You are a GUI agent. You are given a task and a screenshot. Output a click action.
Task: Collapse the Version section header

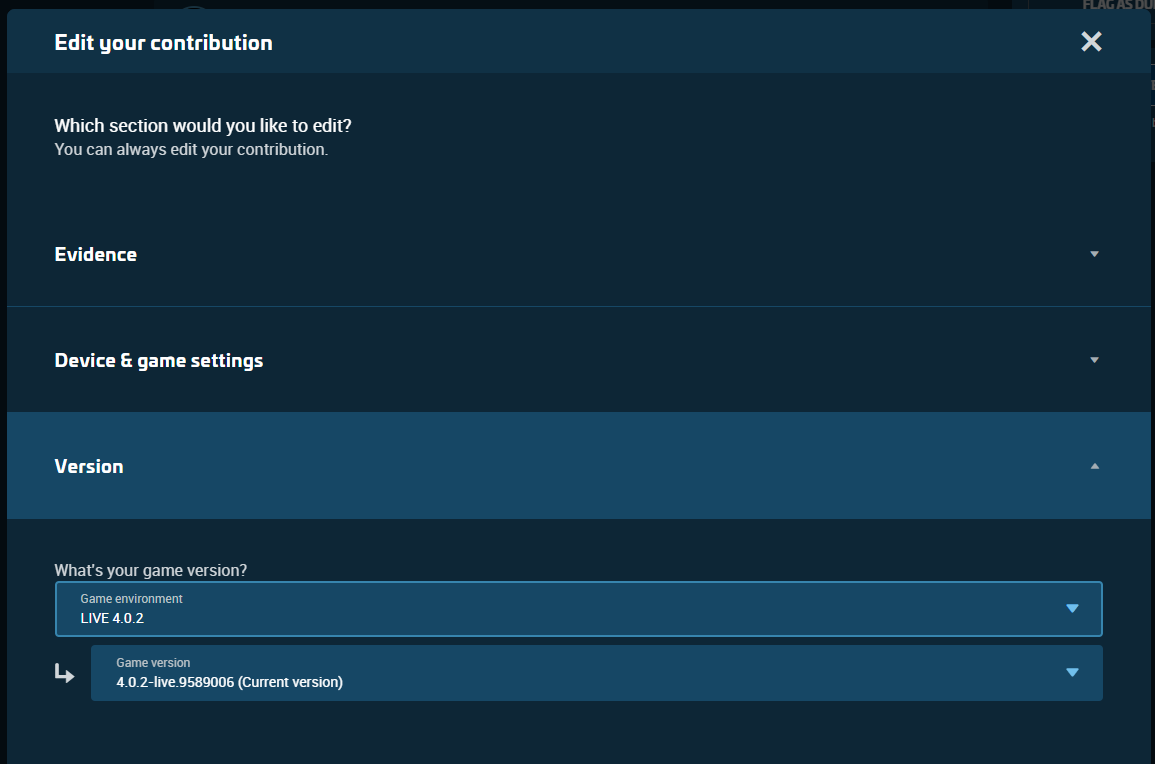89,466
